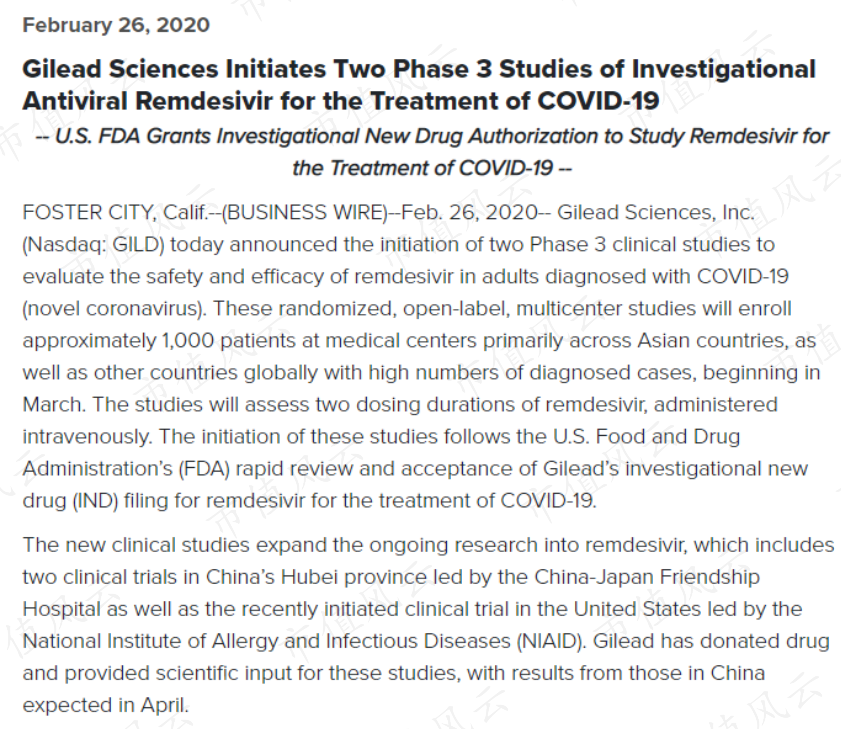The image size is (841, 729).
Task: Click the italic subheading about FDA authorization
Action: (432, 152)
